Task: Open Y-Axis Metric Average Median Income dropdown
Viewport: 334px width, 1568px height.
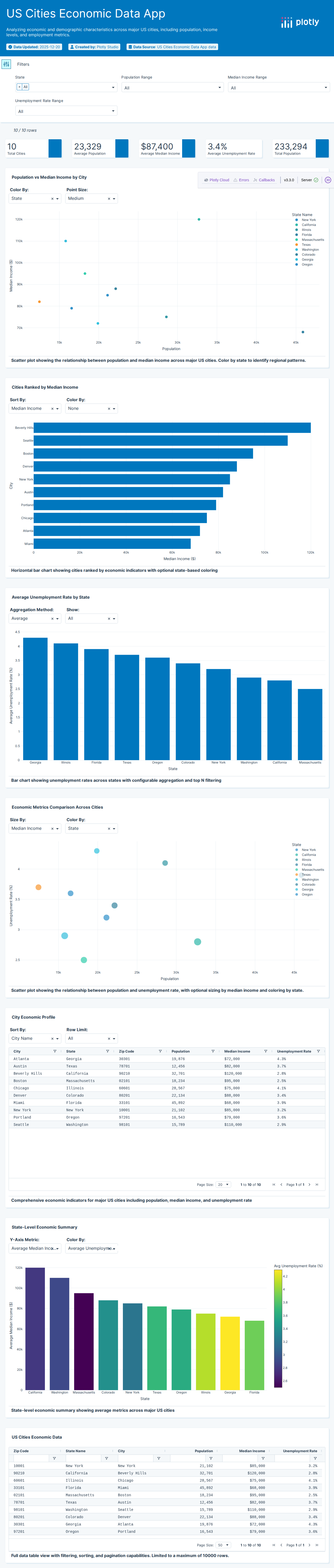Action: point(35,1248)
